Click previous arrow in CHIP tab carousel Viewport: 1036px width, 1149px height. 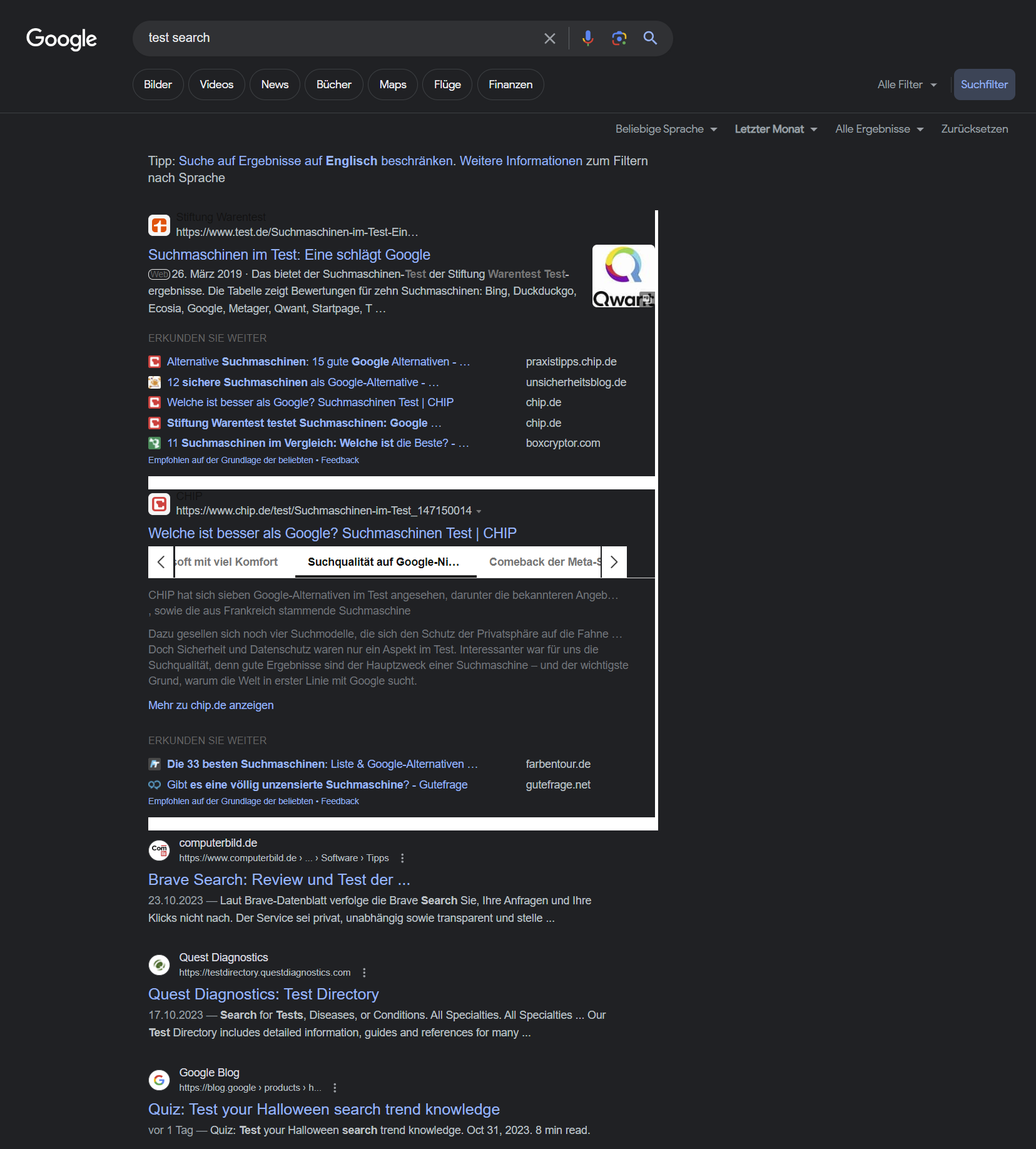pyautogui.click(x=161, y=562)
